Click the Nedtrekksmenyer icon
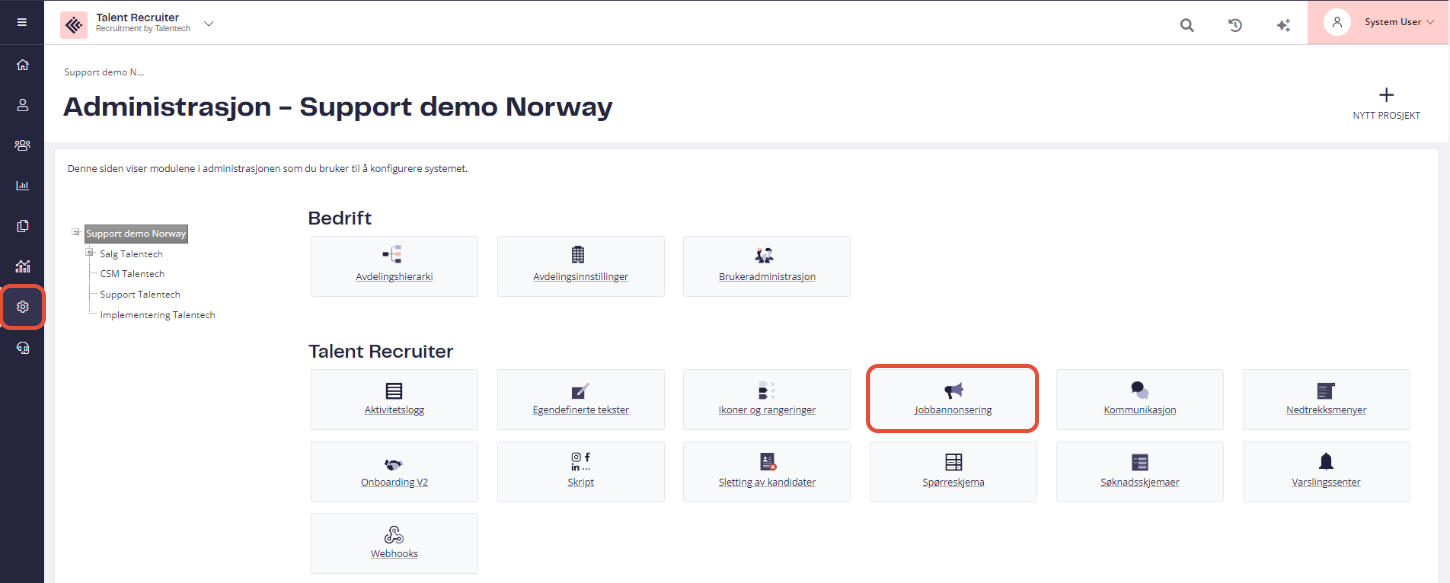This screenshot has width=1450, height=583. tap(1326, 390)
